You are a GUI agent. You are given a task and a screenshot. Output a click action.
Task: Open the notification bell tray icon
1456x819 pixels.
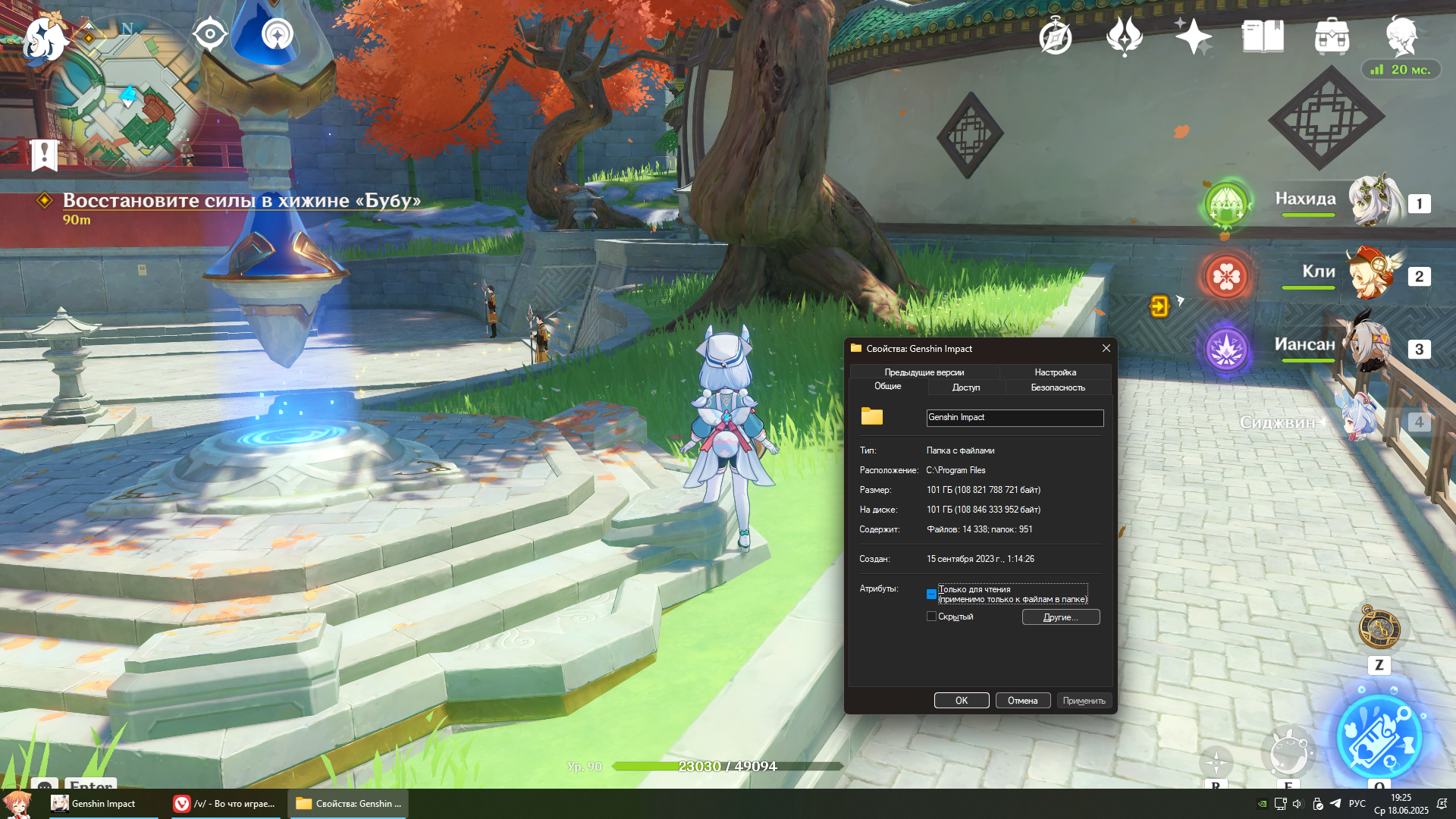click(x=1442, y=804)
